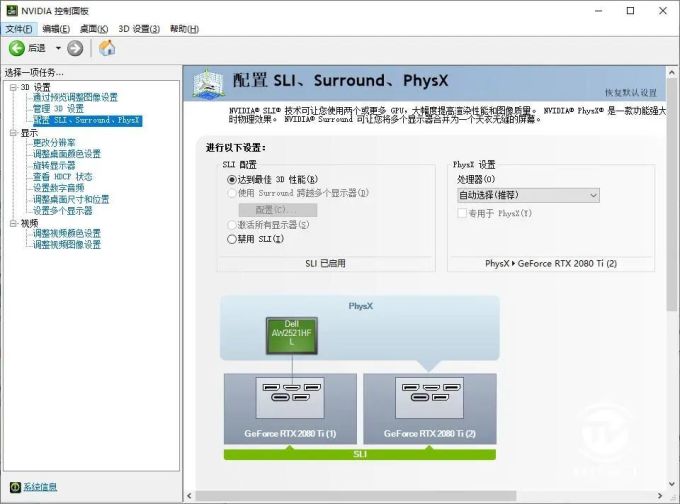Toggle 专用于 PhysX checkbox
Screen dimensions: 680x504
pos(462,213)
